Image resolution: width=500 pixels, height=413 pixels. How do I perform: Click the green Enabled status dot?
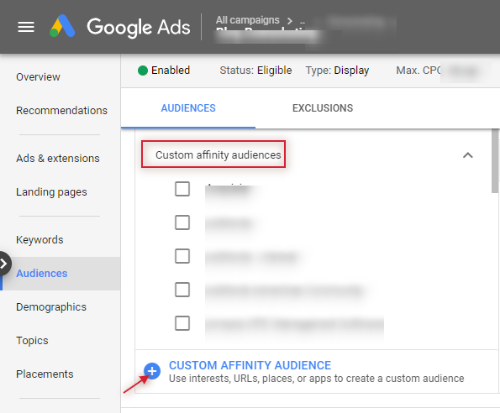143,71
